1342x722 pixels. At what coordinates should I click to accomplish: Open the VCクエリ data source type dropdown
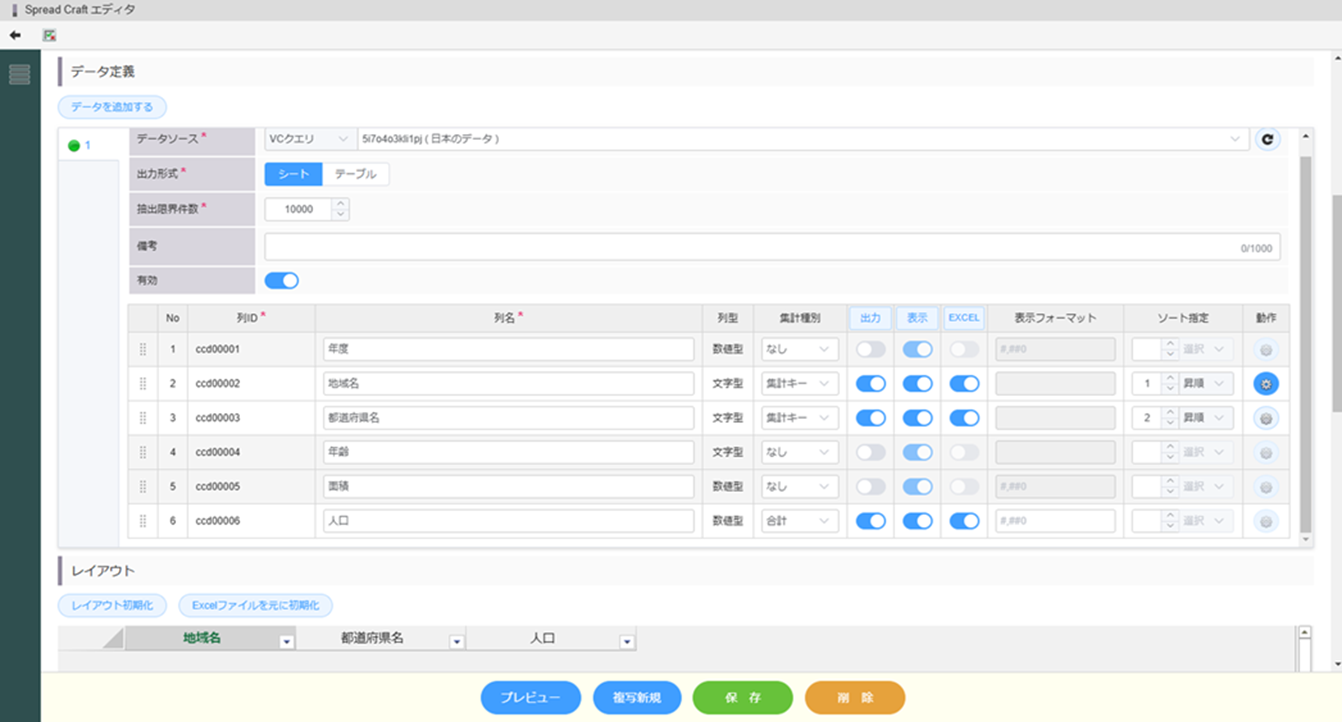coord(309,139)
